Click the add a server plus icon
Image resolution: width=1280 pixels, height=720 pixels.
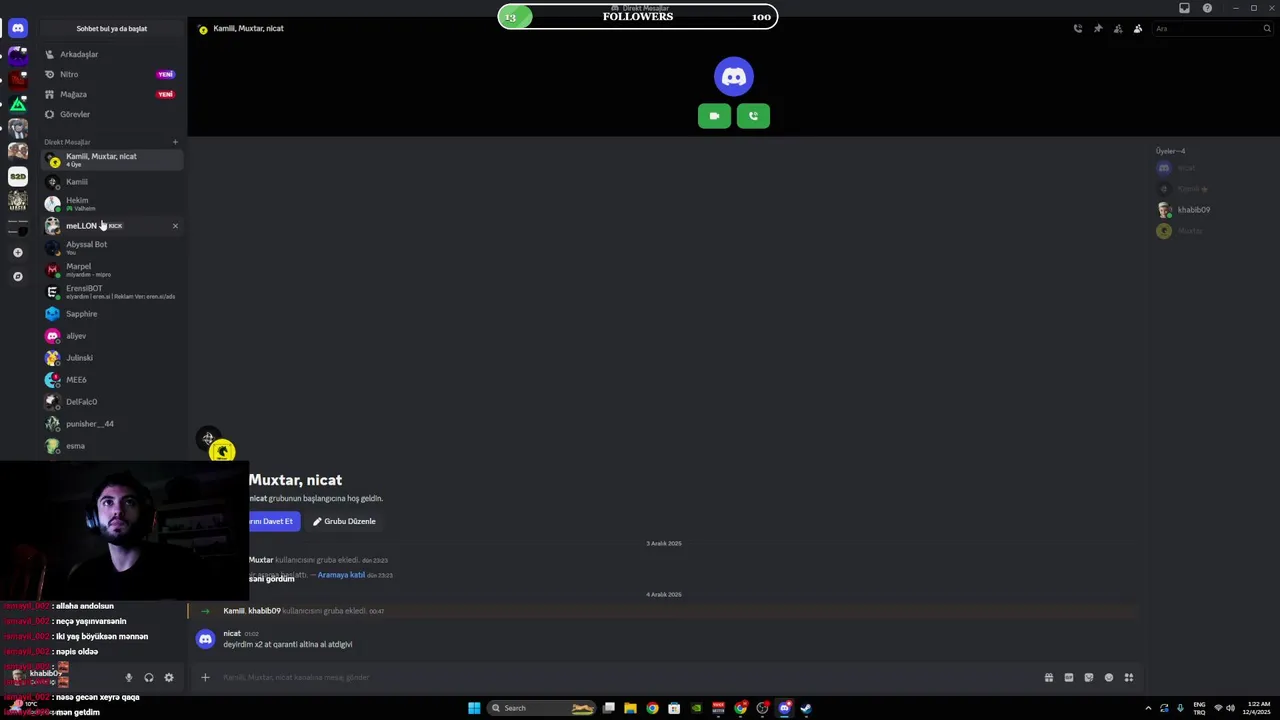click(18, 252)
